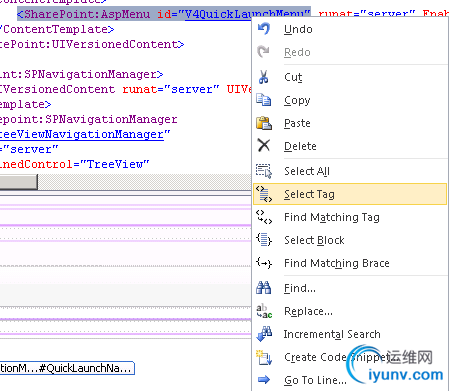The image size is (449, 391).
Task: Click the Copy pages icon
Action: click(264, 100)
